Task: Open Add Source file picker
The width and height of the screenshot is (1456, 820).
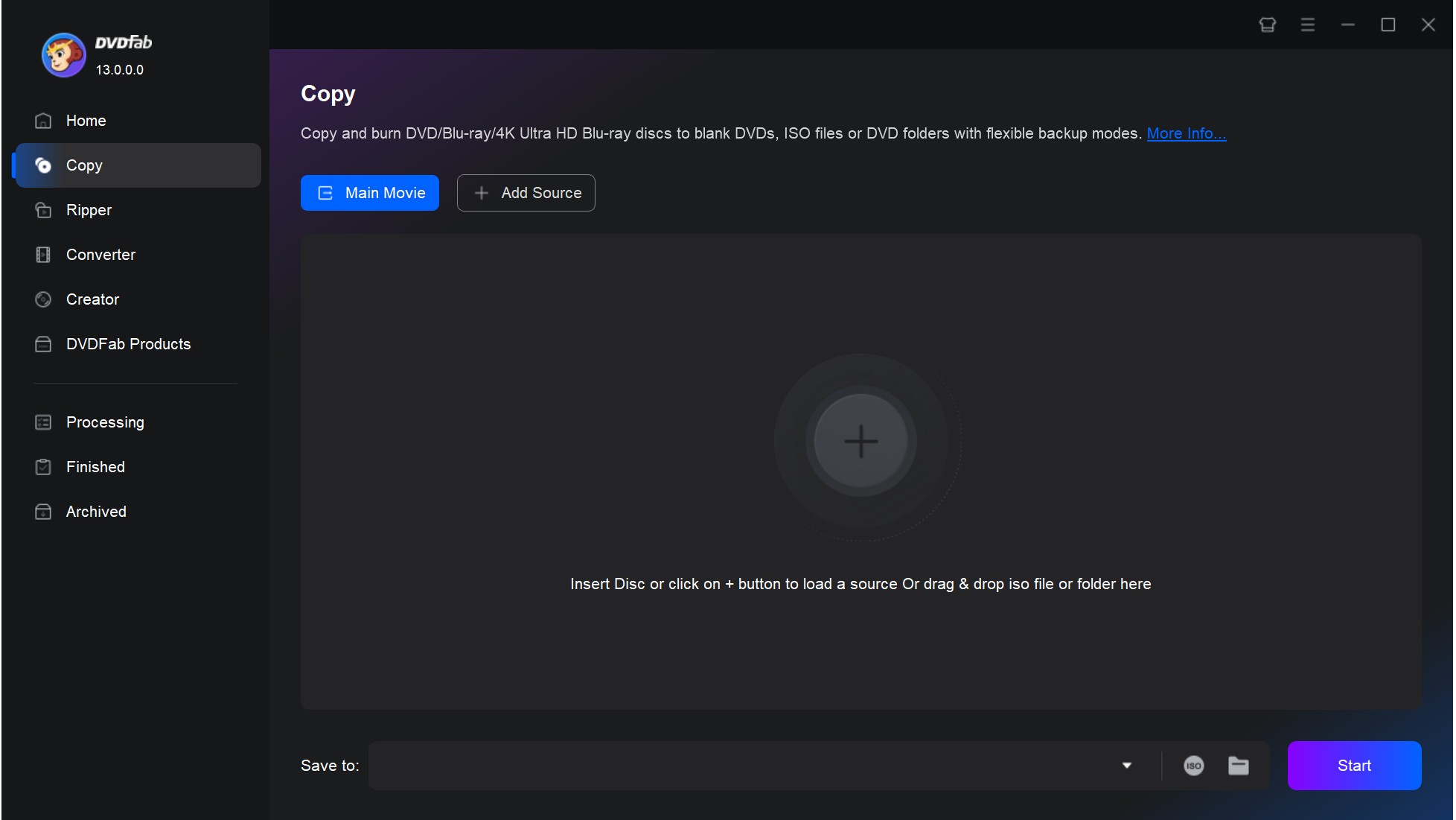Action: tap(525, 192)
